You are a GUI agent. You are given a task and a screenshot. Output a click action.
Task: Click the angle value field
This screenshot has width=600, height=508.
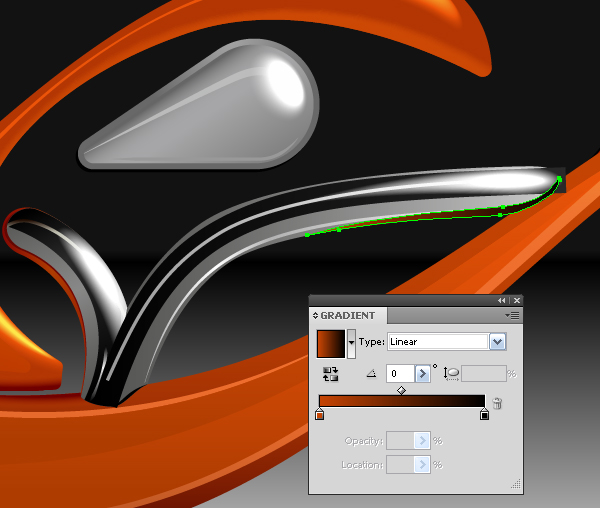pyautogui.click(x=400, y=373)
